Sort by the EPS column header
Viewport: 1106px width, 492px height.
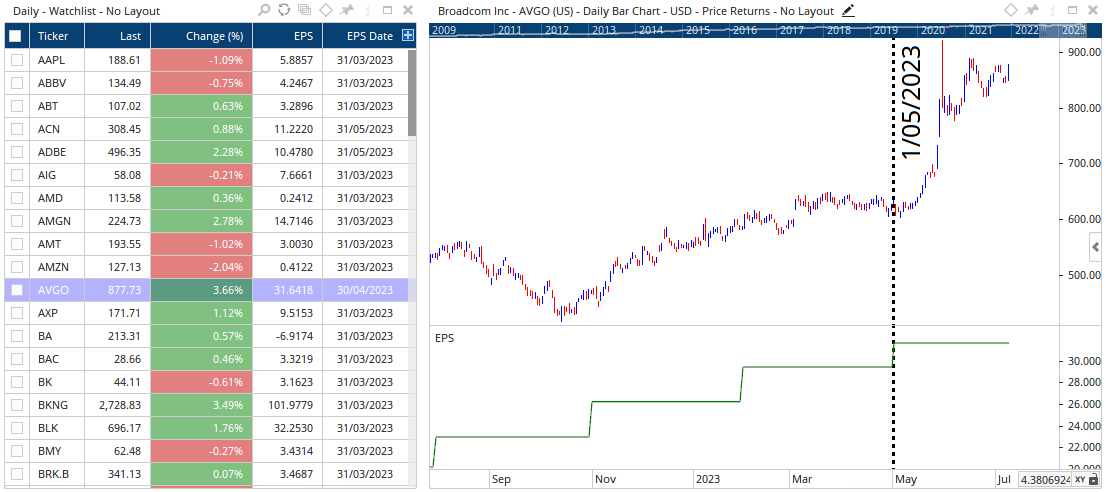point(287,36)
